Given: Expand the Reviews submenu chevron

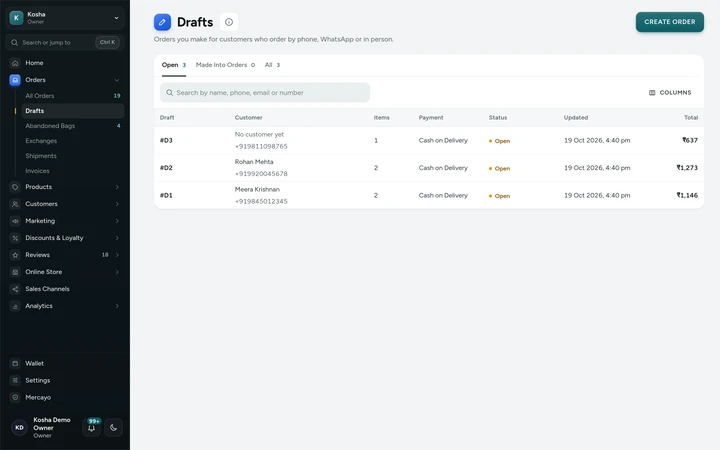Looking at the screenshot, I should pyautogui.click(x=117, y=255).
